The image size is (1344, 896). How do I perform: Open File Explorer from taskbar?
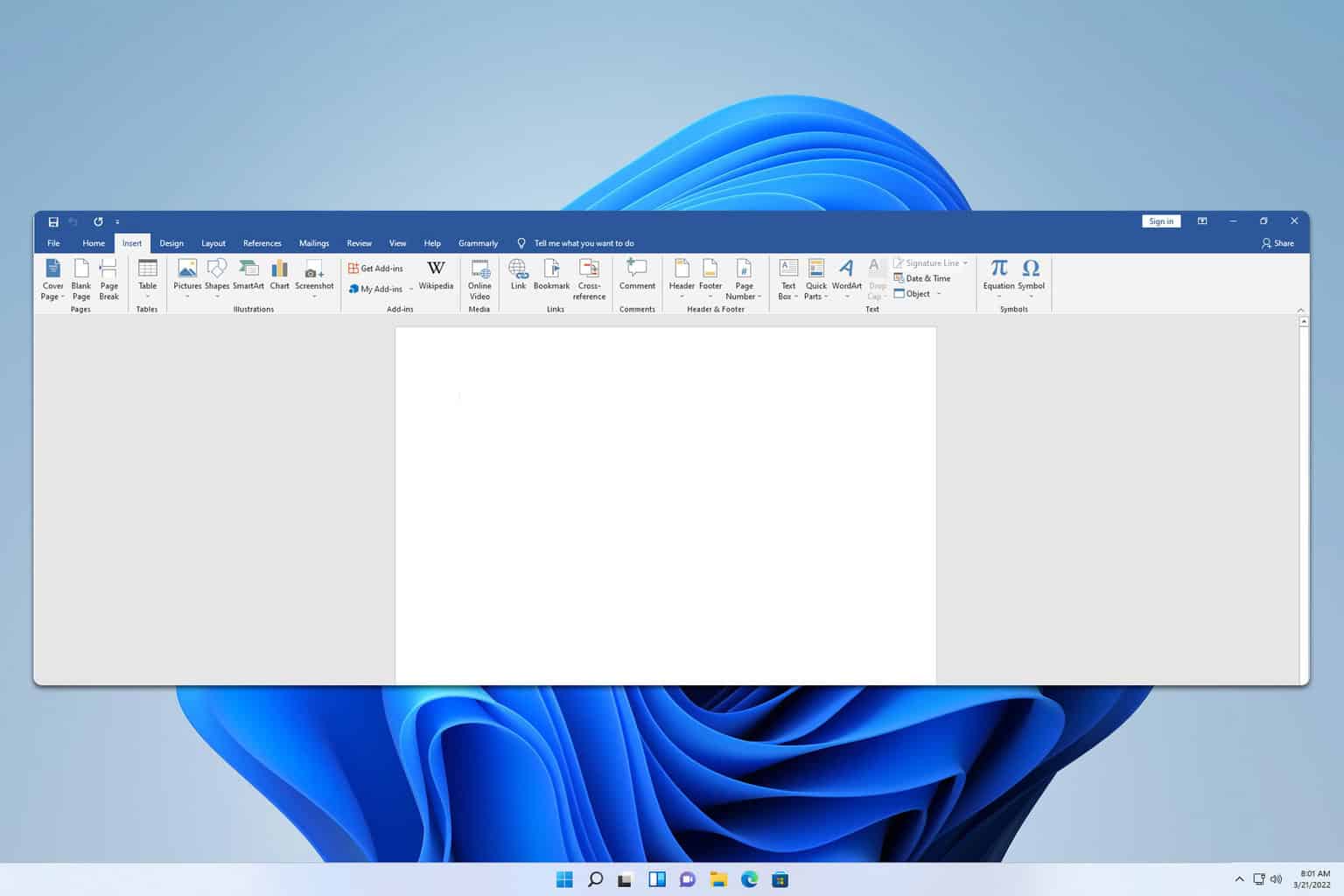(718, 879)
